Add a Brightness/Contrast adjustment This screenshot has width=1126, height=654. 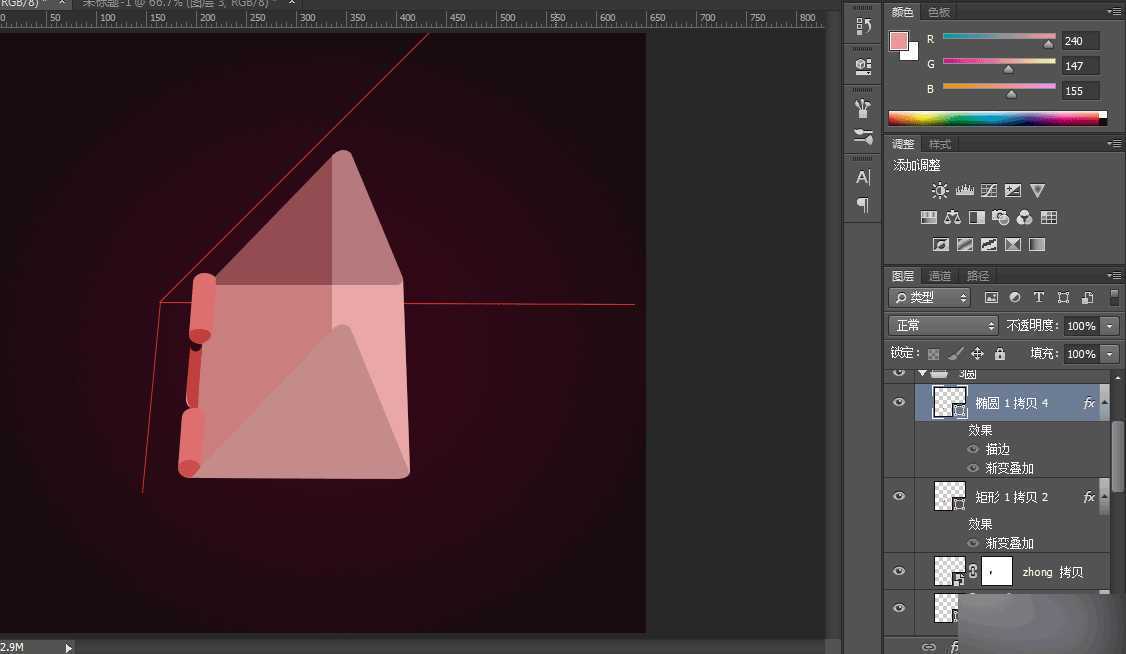940,190
